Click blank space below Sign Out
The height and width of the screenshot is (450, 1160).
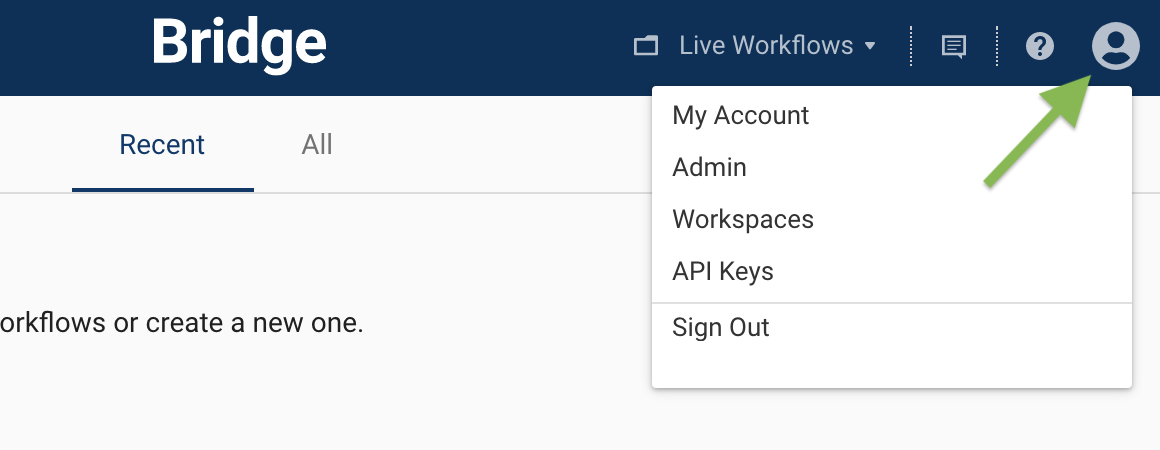(890, 368)
